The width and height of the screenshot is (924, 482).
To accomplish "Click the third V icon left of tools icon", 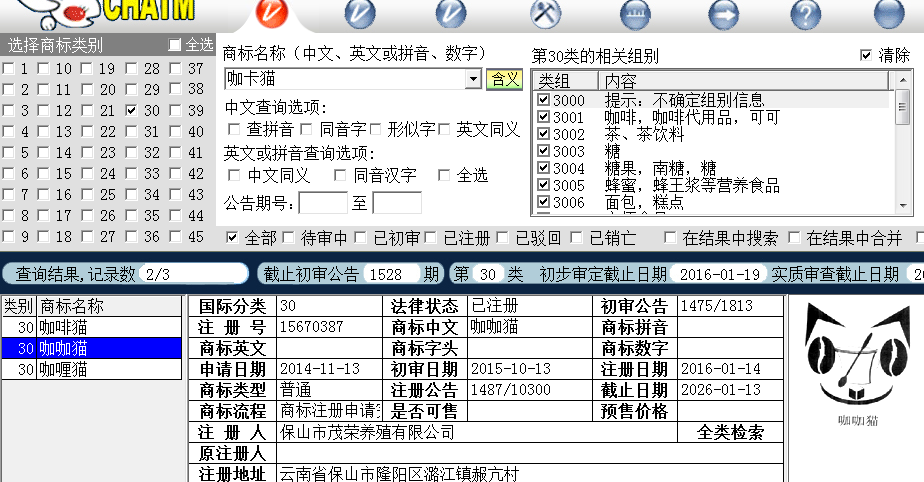I will coord(451,13).
